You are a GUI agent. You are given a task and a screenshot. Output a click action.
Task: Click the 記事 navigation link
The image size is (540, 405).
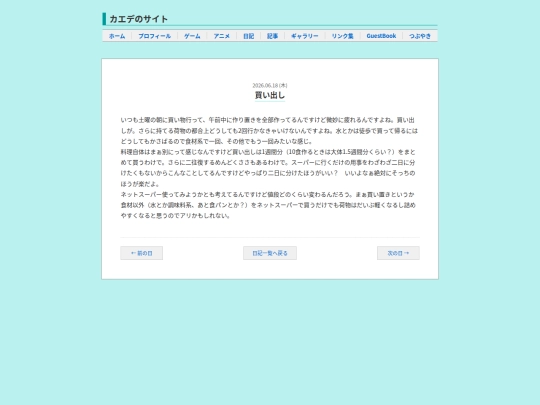click(x=272, y=36)
